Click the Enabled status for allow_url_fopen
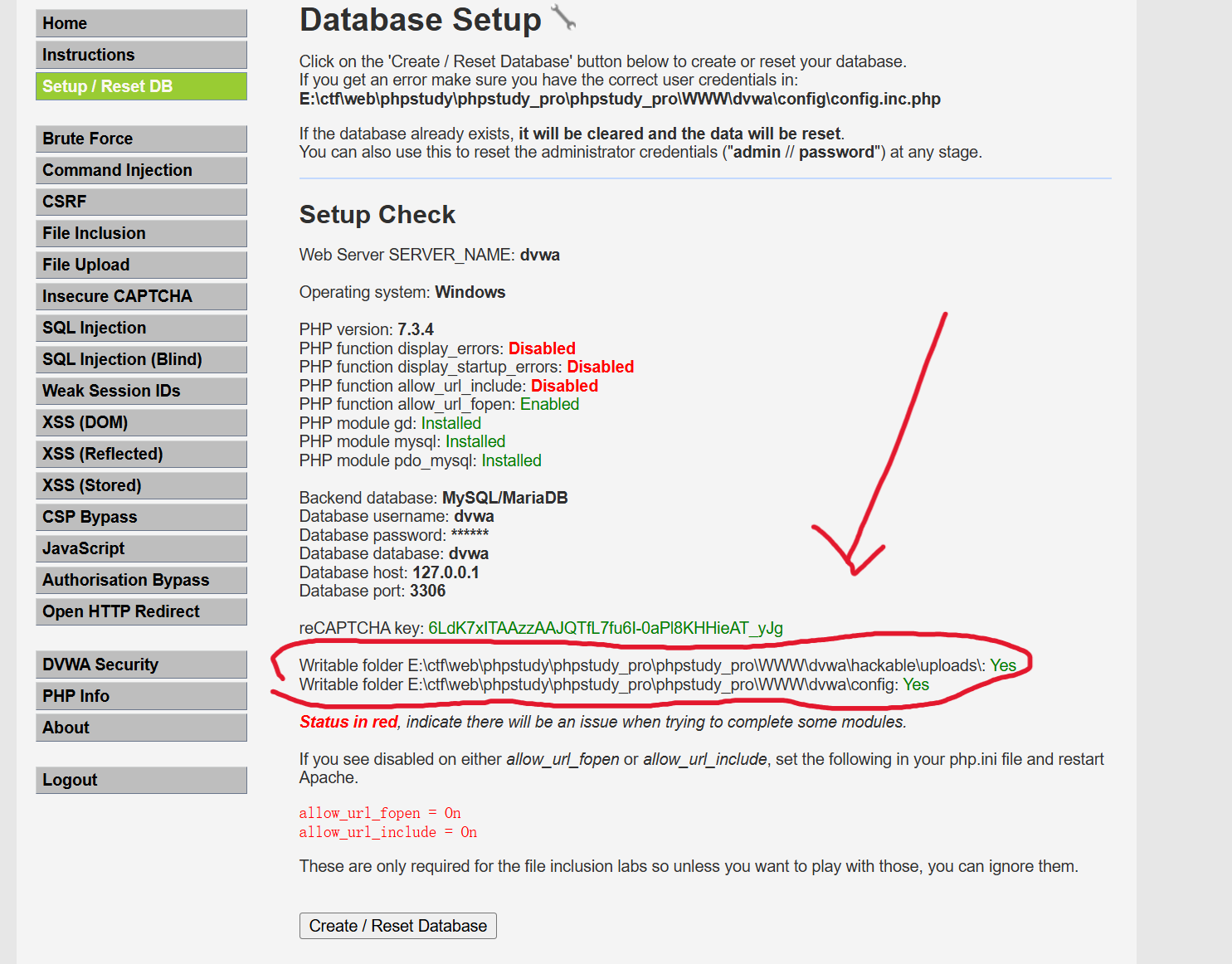Screen dimensions: 1232x964 coord(549,404)
